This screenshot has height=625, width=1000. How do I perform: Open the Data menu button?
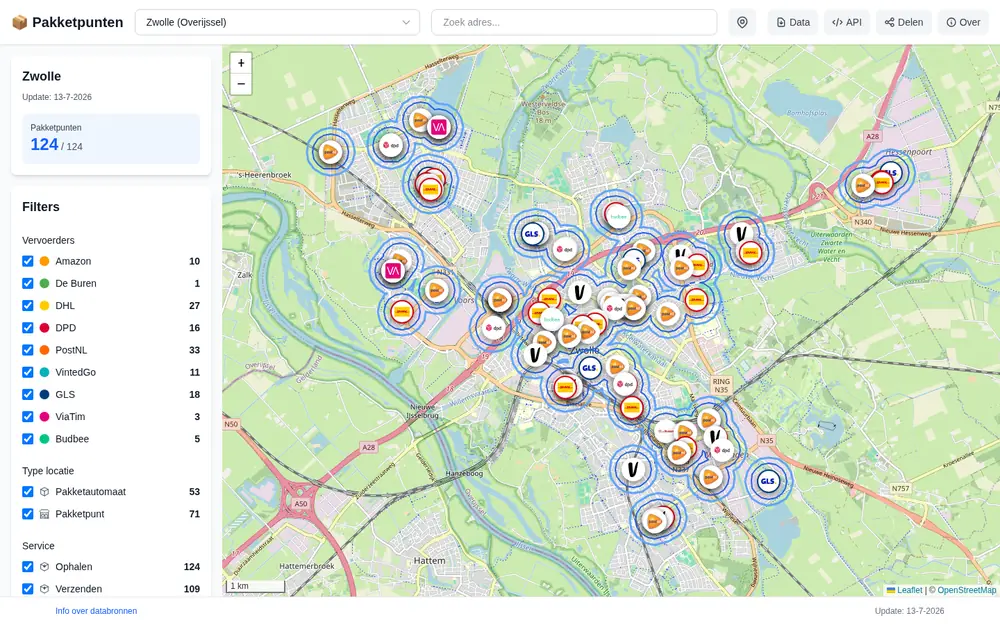(x=793, y=22)
